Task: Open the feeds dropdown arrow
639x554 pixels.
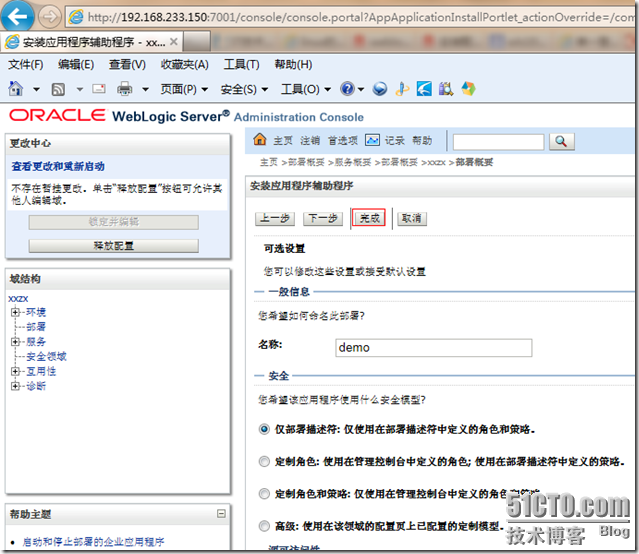Action: coord(80,89)
